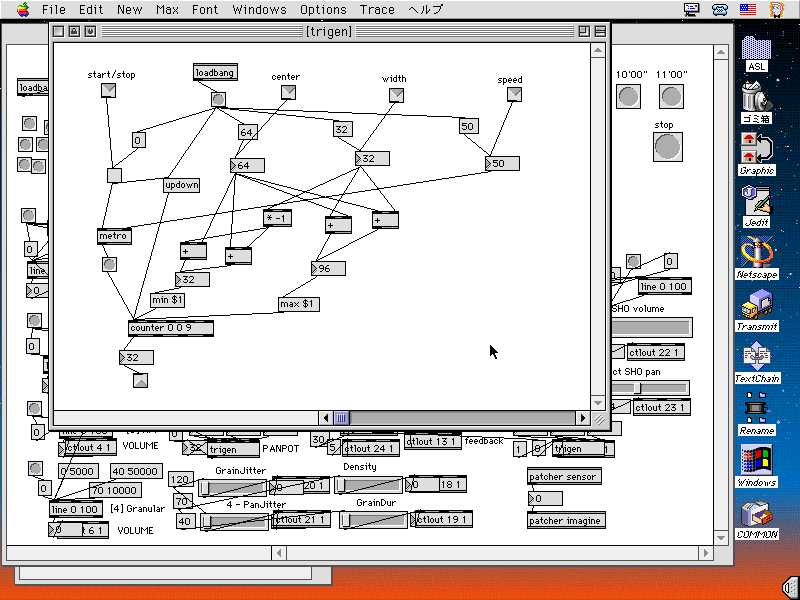Open the US flag keyboard menu
This screenshot has height=600, width=800.
pyautogui.click(x=747, y=9)
